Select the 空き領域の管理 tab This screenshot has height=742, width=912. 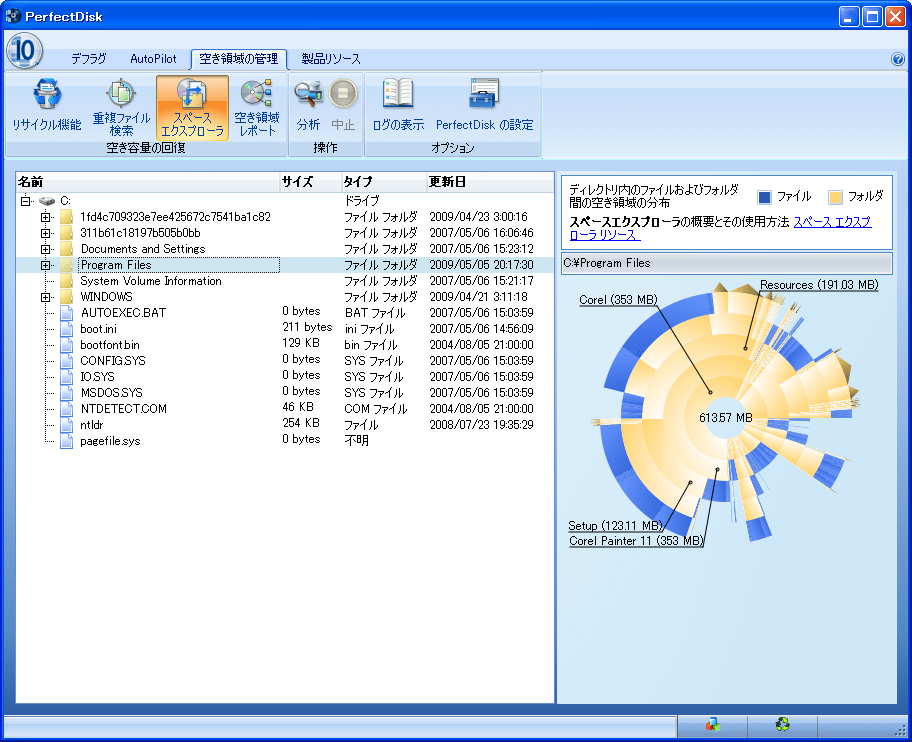pos(238,59)
